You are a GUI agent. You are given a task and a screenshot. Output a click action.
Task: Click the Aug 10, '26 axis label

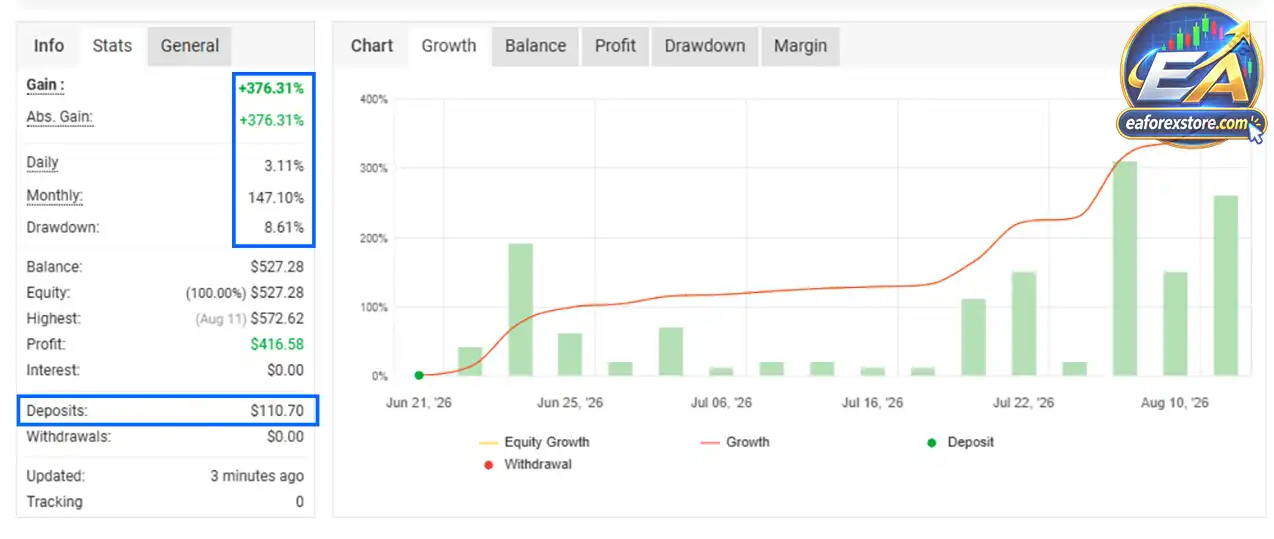coord(1176,403)
